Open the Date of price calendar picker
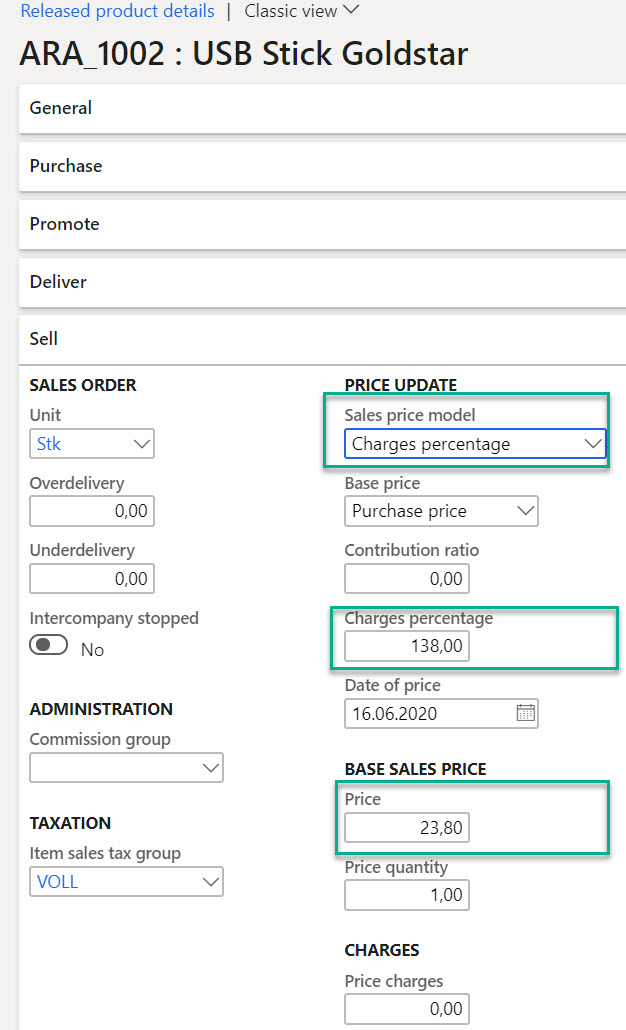Screen dimensions: 626x1030 pos(526,713)
